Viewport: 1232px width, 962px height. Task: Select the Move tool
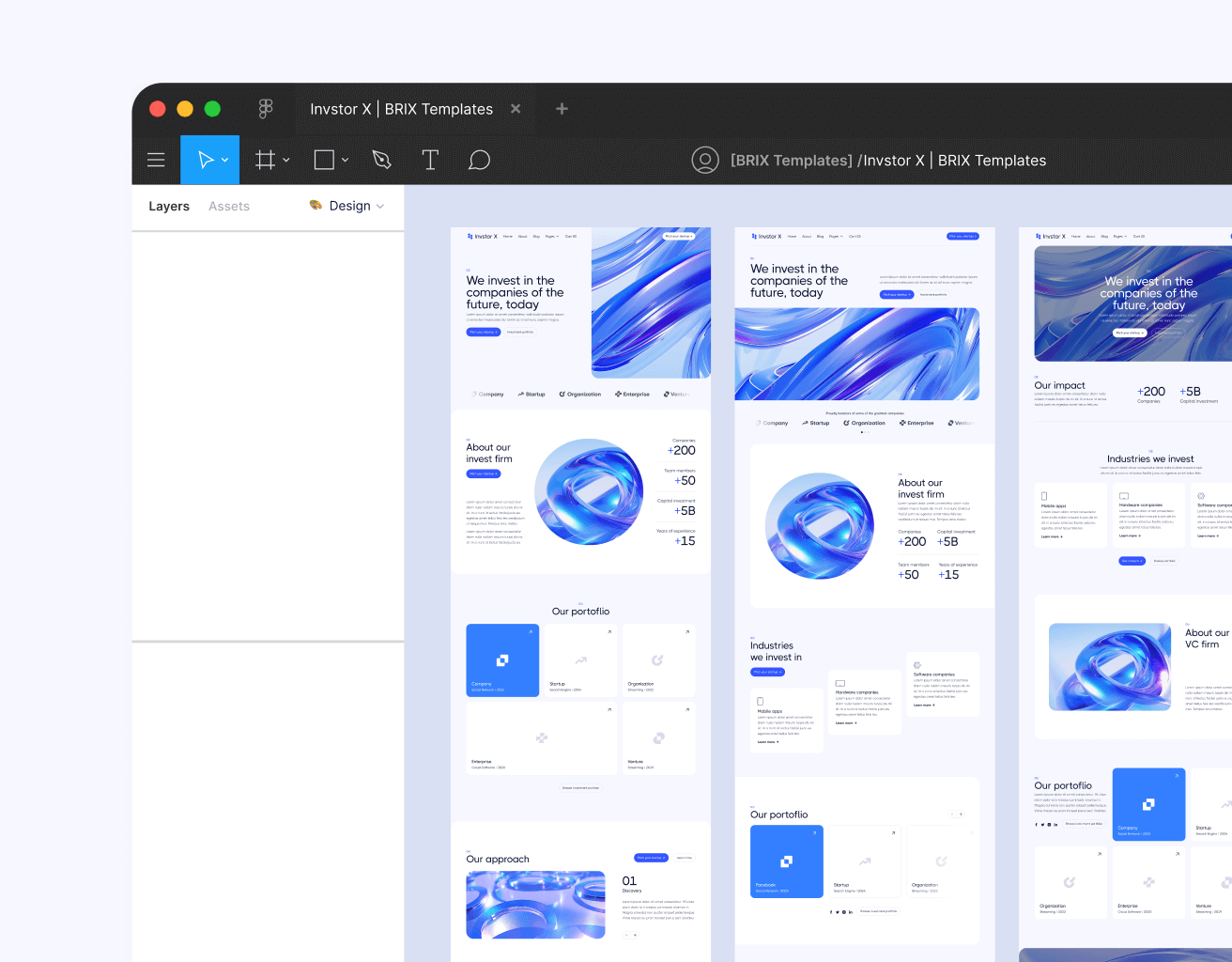click(x=204, y=160)
